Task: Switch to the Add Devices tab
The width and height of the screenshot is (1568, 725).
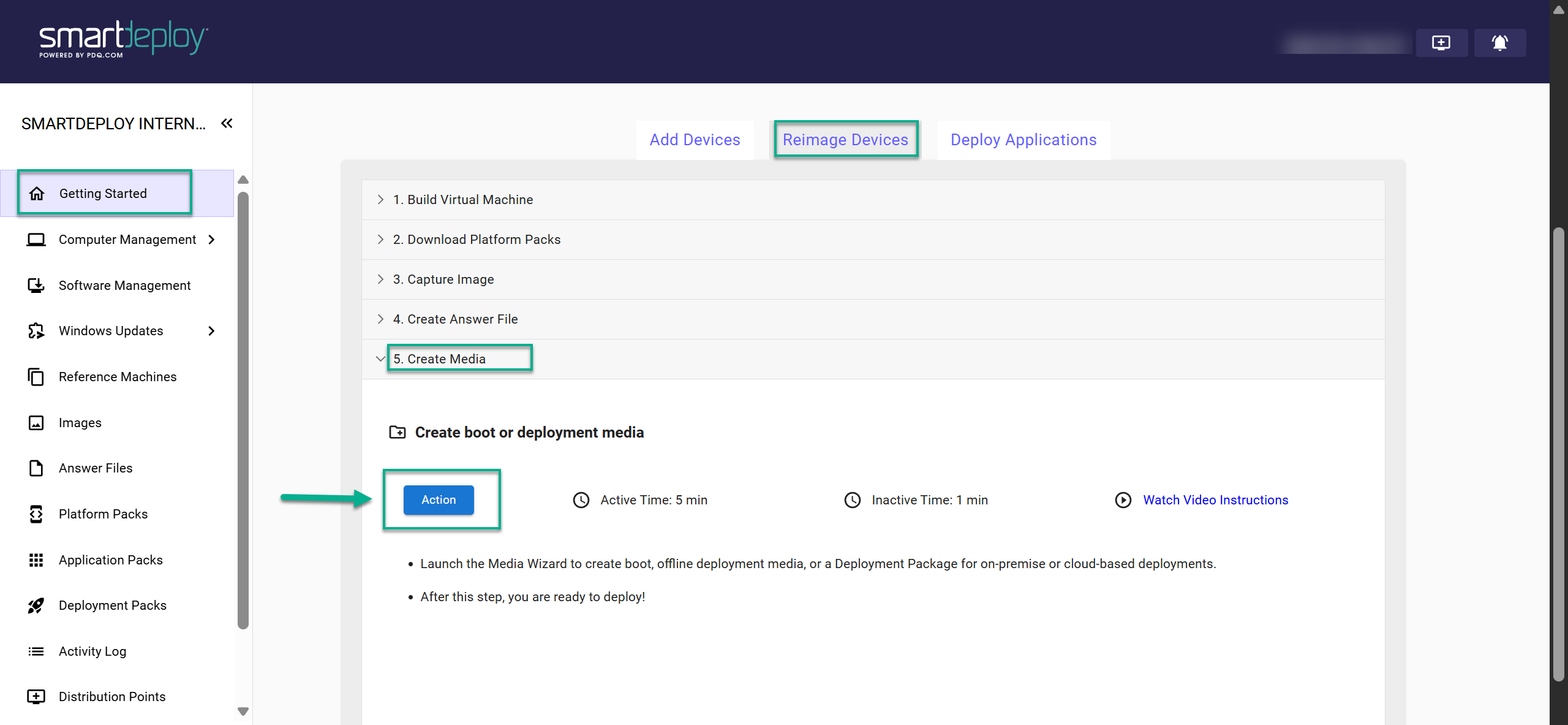Action: tap(695, 140)
